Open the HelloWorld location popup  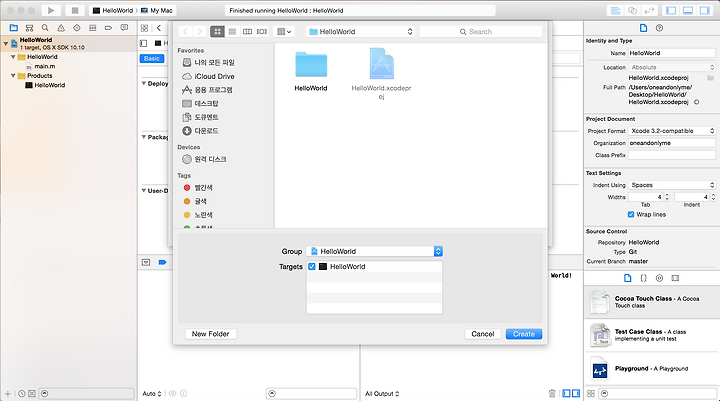[x=360, y=31]
